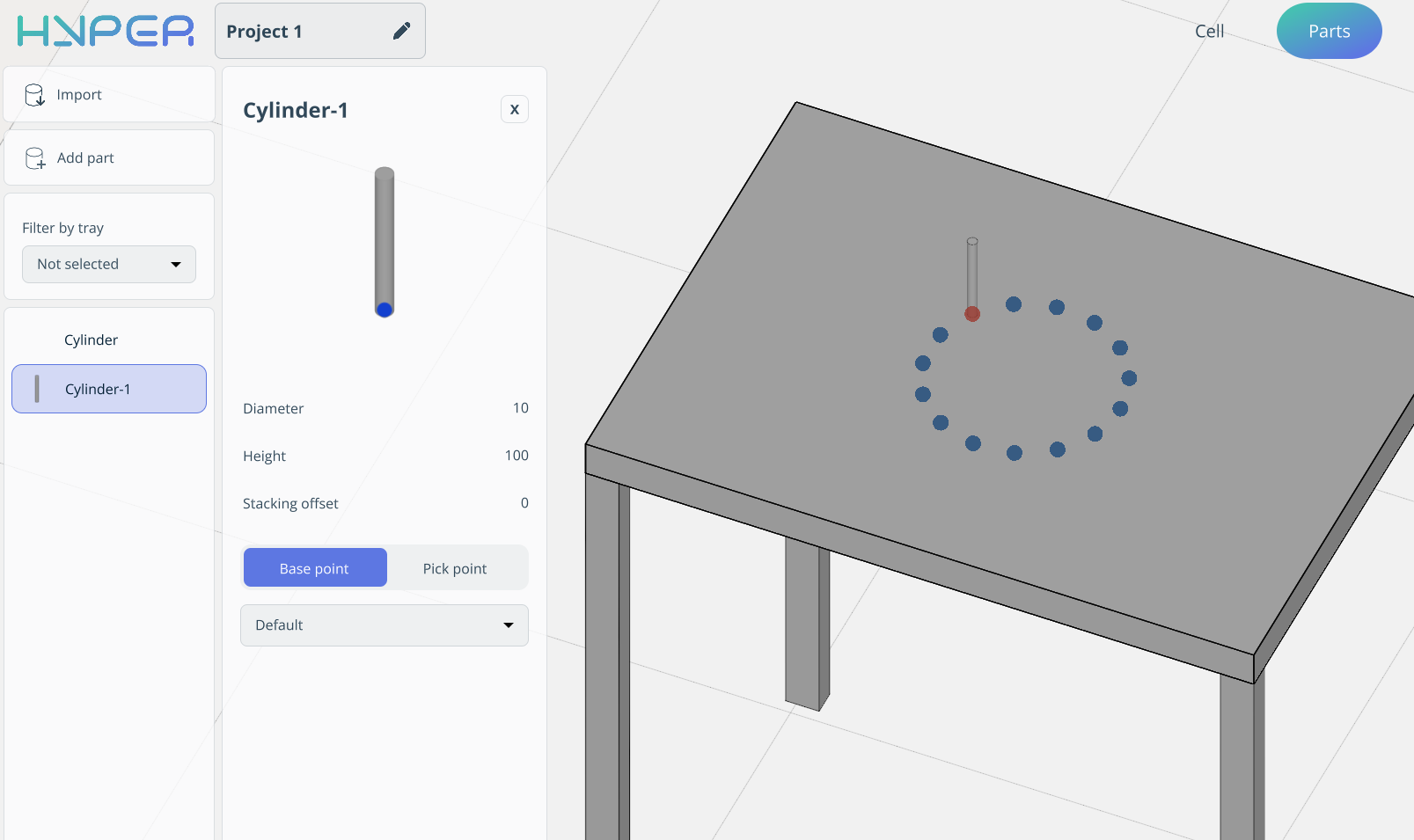Click the Cylinder-1 thumbnail icon in list

tap(37, 389)
